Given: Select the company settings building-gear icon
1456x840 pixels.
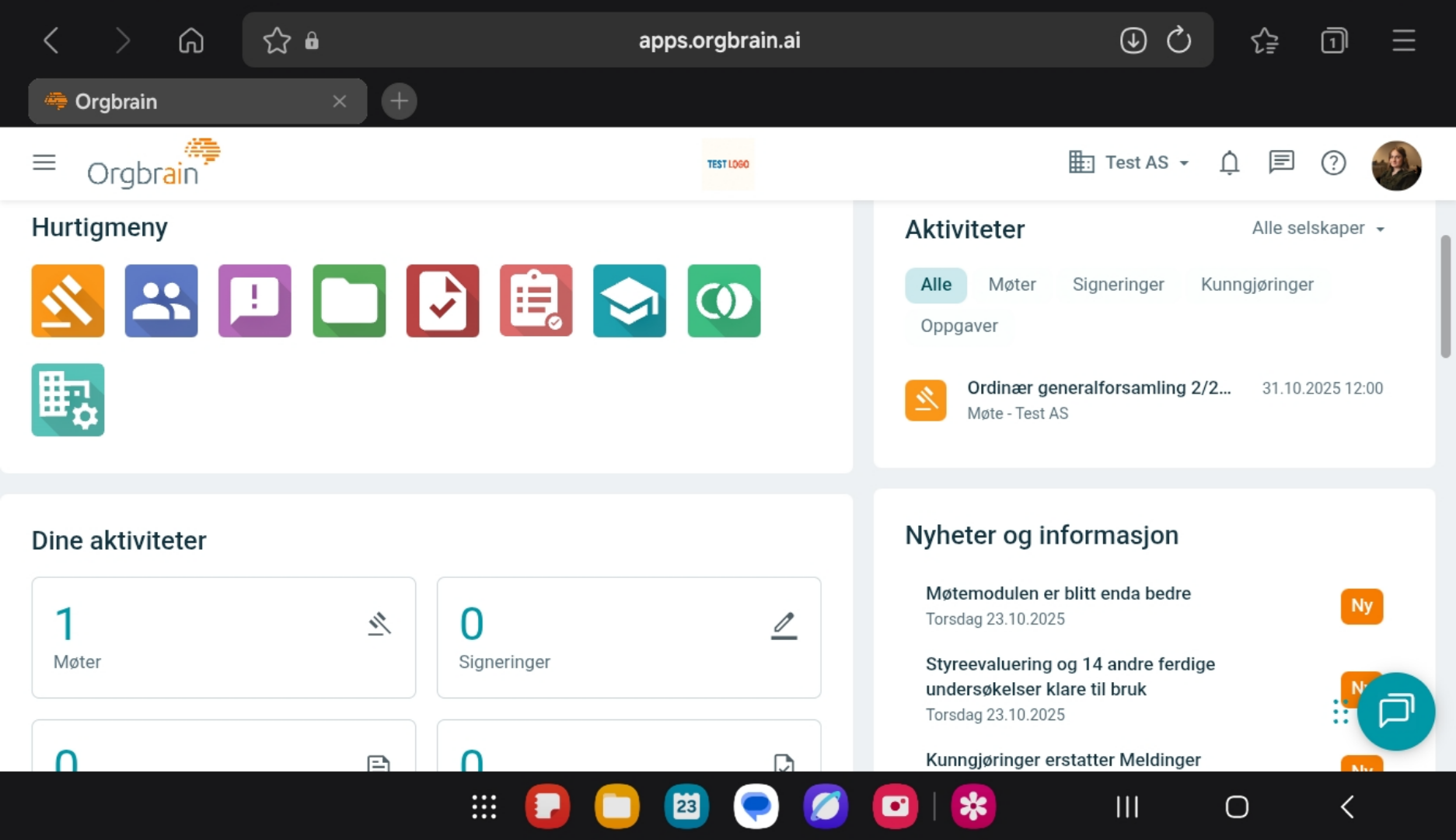Looking at the screenshot, I should (68, 400).
